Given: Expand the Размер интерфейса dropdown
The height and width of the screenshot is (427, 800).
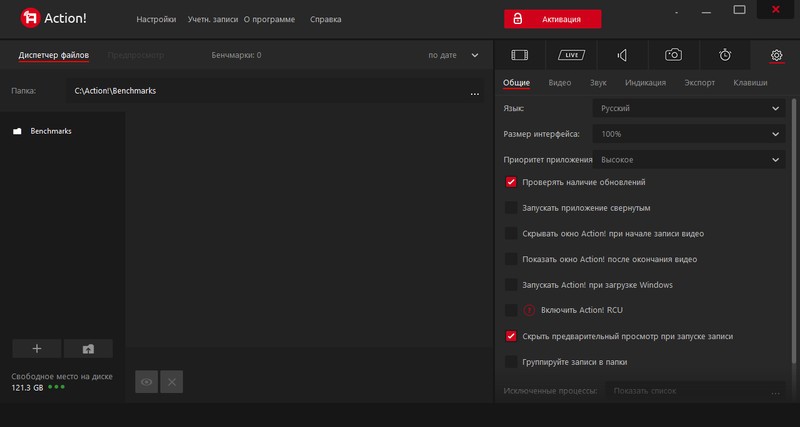Looking at the screenshot, I should [688, 133].
